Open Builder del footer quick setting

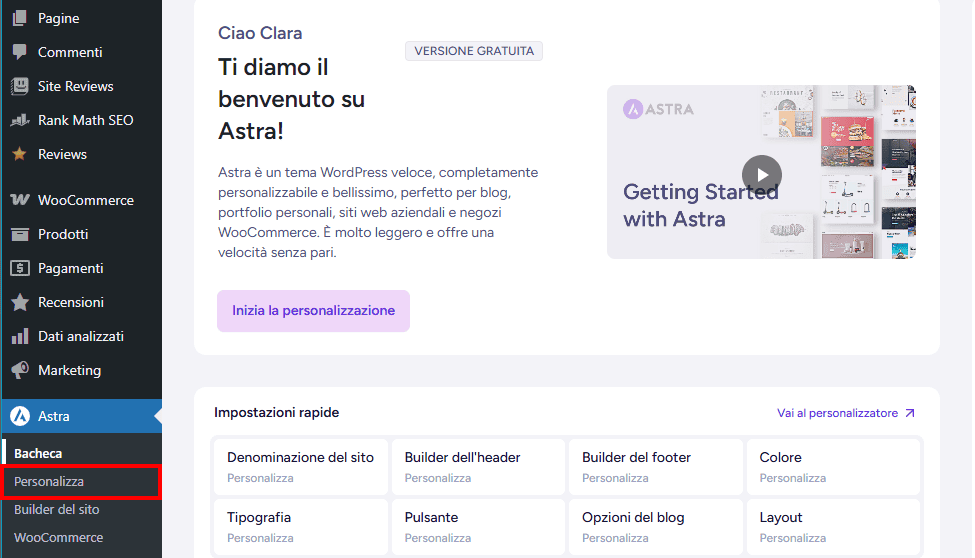tap(655, 467)
